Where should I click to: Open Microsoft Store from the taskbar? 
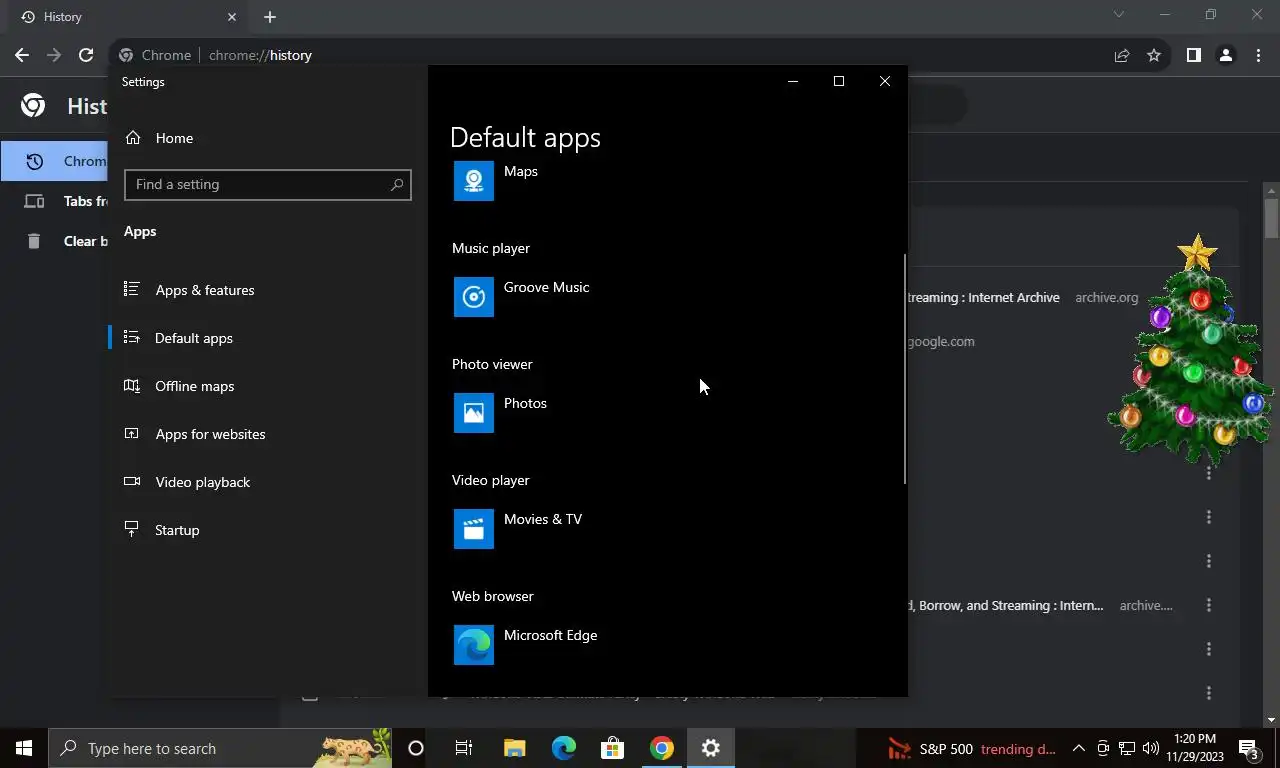[612, 748]
